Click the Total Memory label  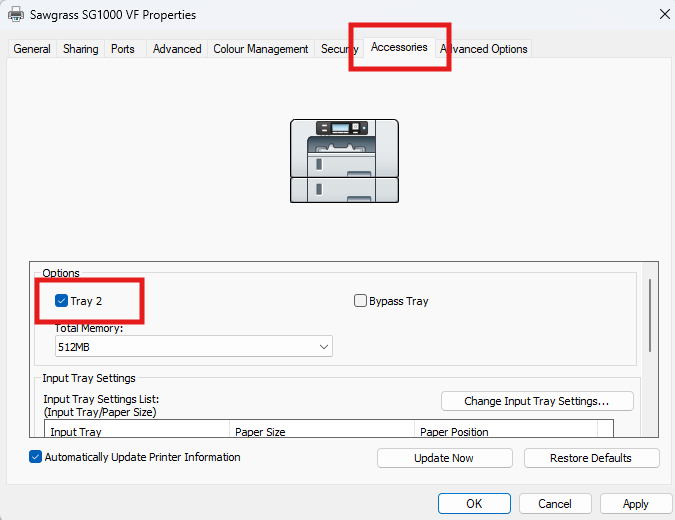tap(89, 328)
